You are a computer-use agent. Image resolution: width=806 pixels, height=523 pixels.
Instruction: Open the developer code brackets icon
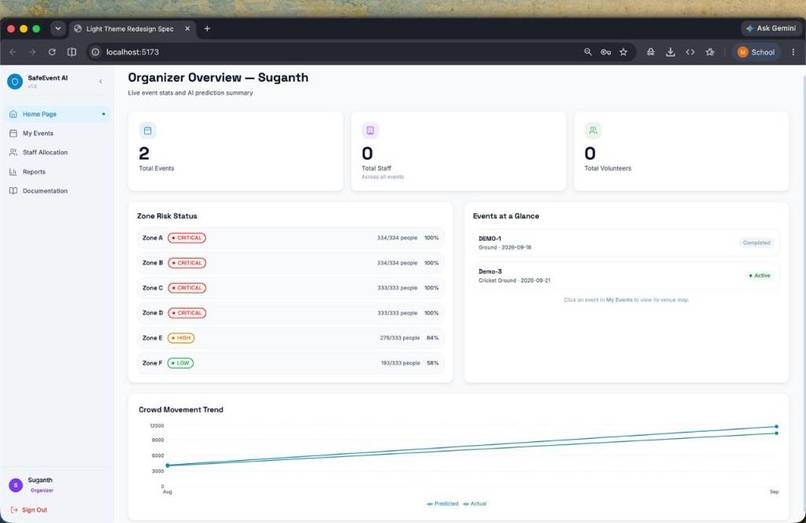coord(690,52)
